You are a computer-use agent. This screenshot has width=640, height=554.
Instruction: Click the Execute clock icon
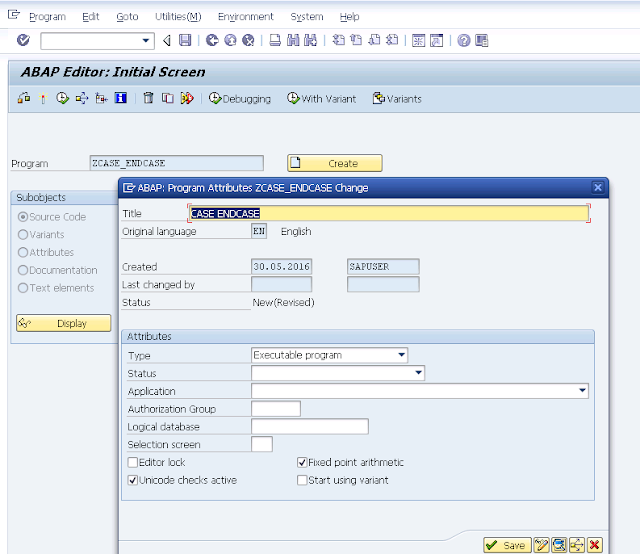pyautogui.click(x=62, y=98)
